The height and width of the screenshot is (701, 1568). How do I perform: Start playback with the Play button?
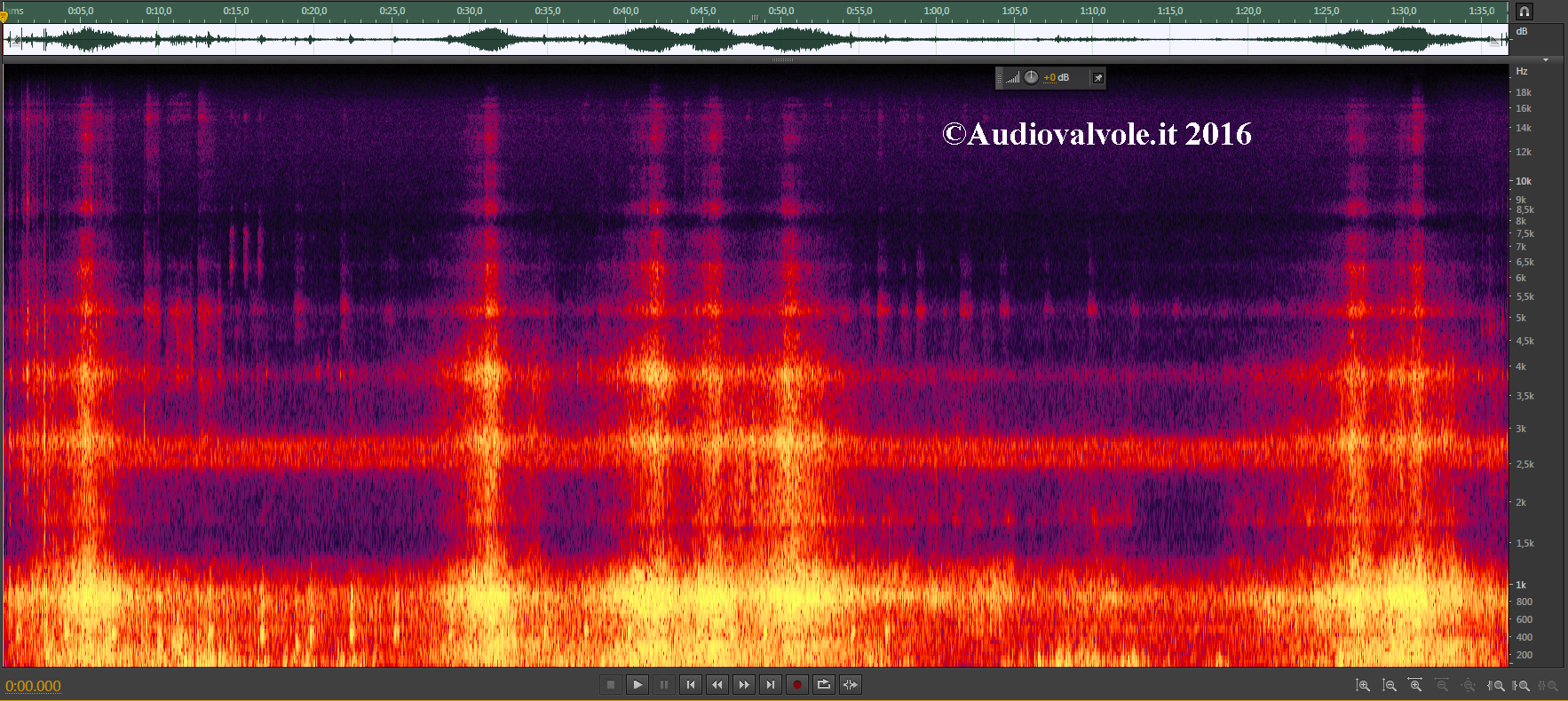pos(637,684)
